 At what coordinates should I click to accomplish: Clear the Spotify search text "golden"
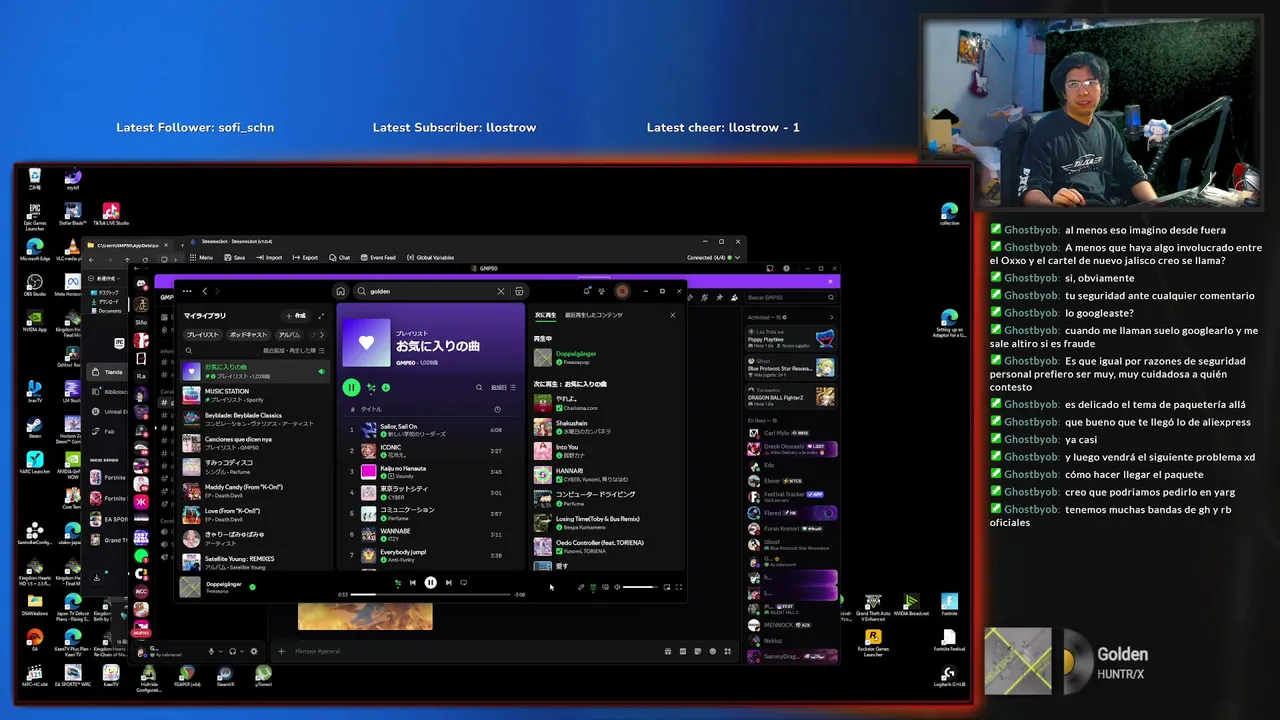[x=501, y=291]
